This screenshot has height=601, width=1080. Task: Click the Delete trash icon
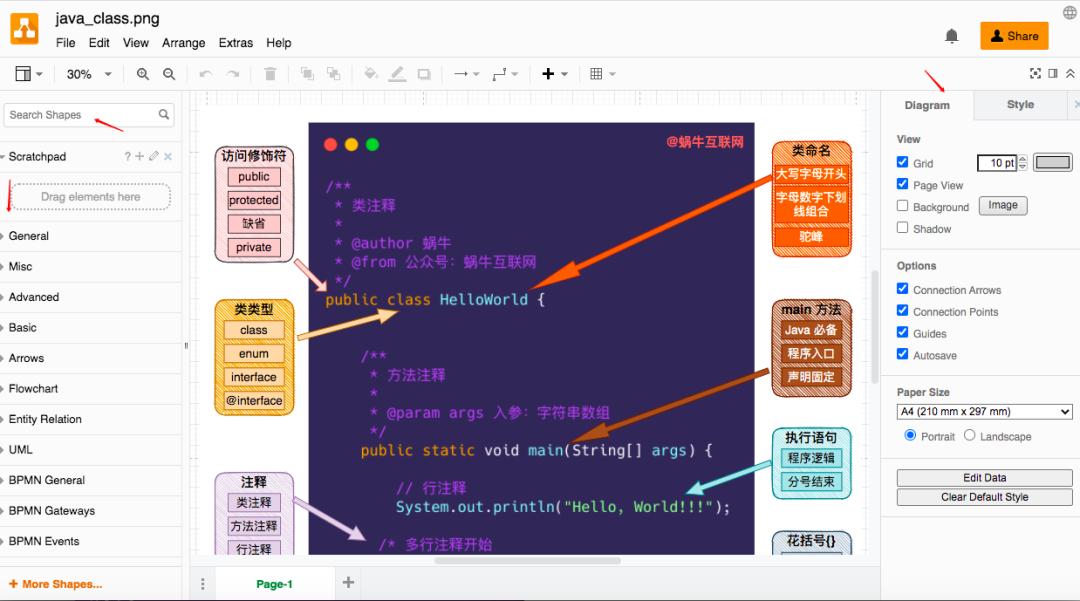coord(270,73)
